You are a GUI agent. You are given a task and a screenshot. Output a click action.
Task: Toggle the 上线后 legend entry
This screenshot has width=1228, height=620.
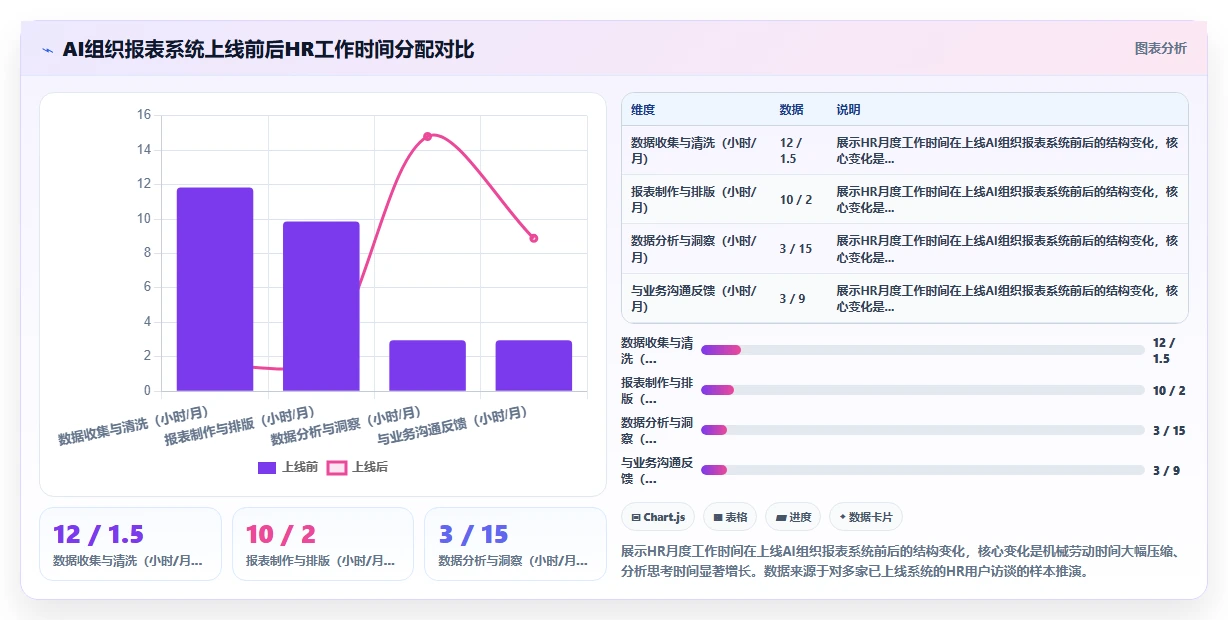click(x=358, y=467)
